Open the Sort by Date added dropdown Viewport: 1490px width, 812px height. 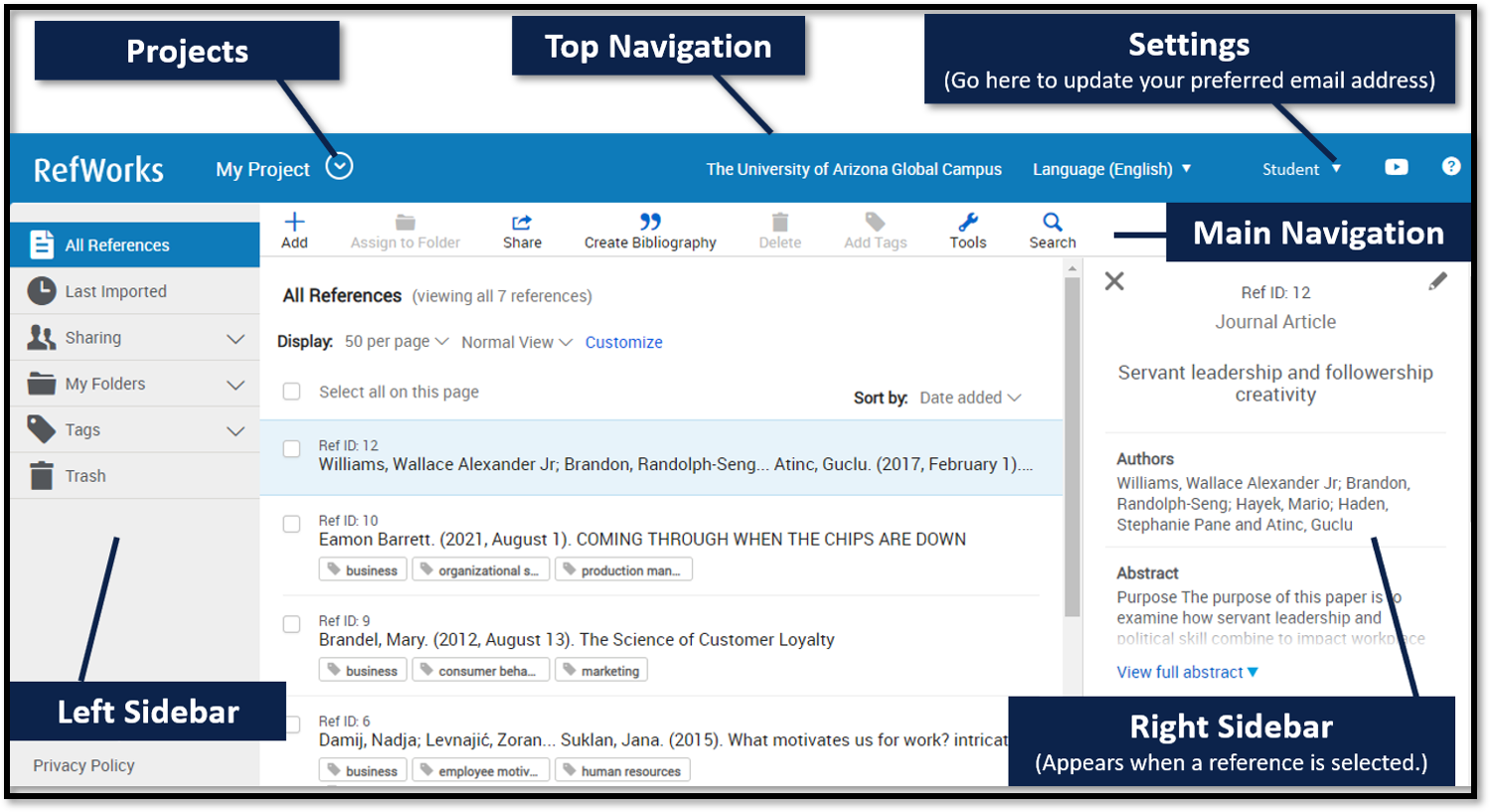pyautogui.click(x=970, y=398)
